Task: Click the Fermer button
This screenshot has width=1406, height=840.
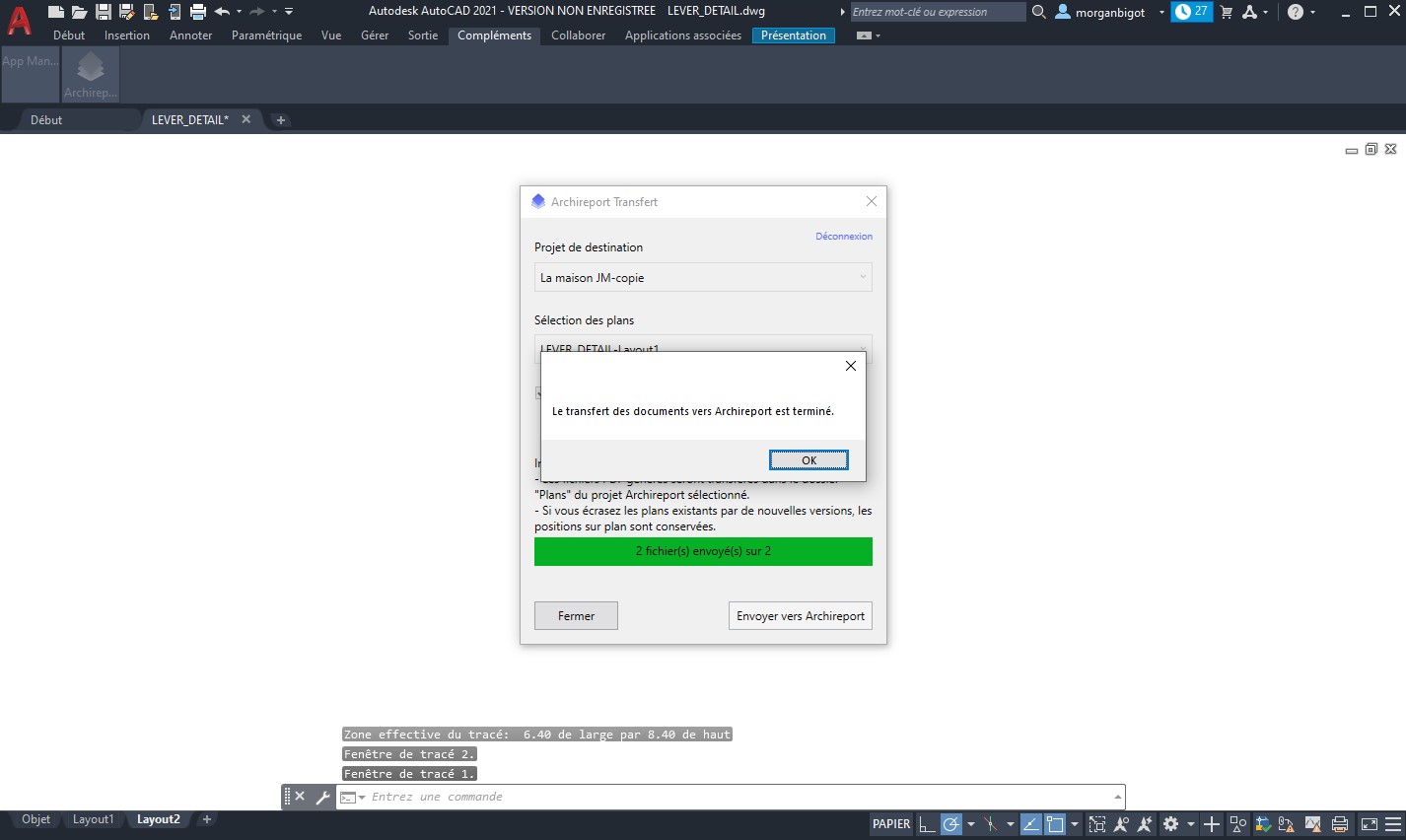Action: 576,616
